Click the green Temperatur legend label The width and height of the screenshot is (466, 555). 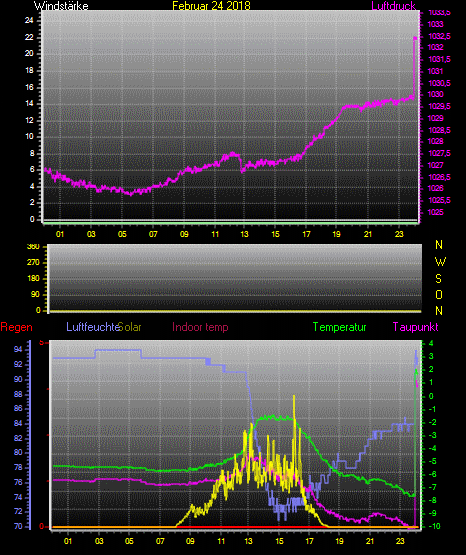point(339,327)
